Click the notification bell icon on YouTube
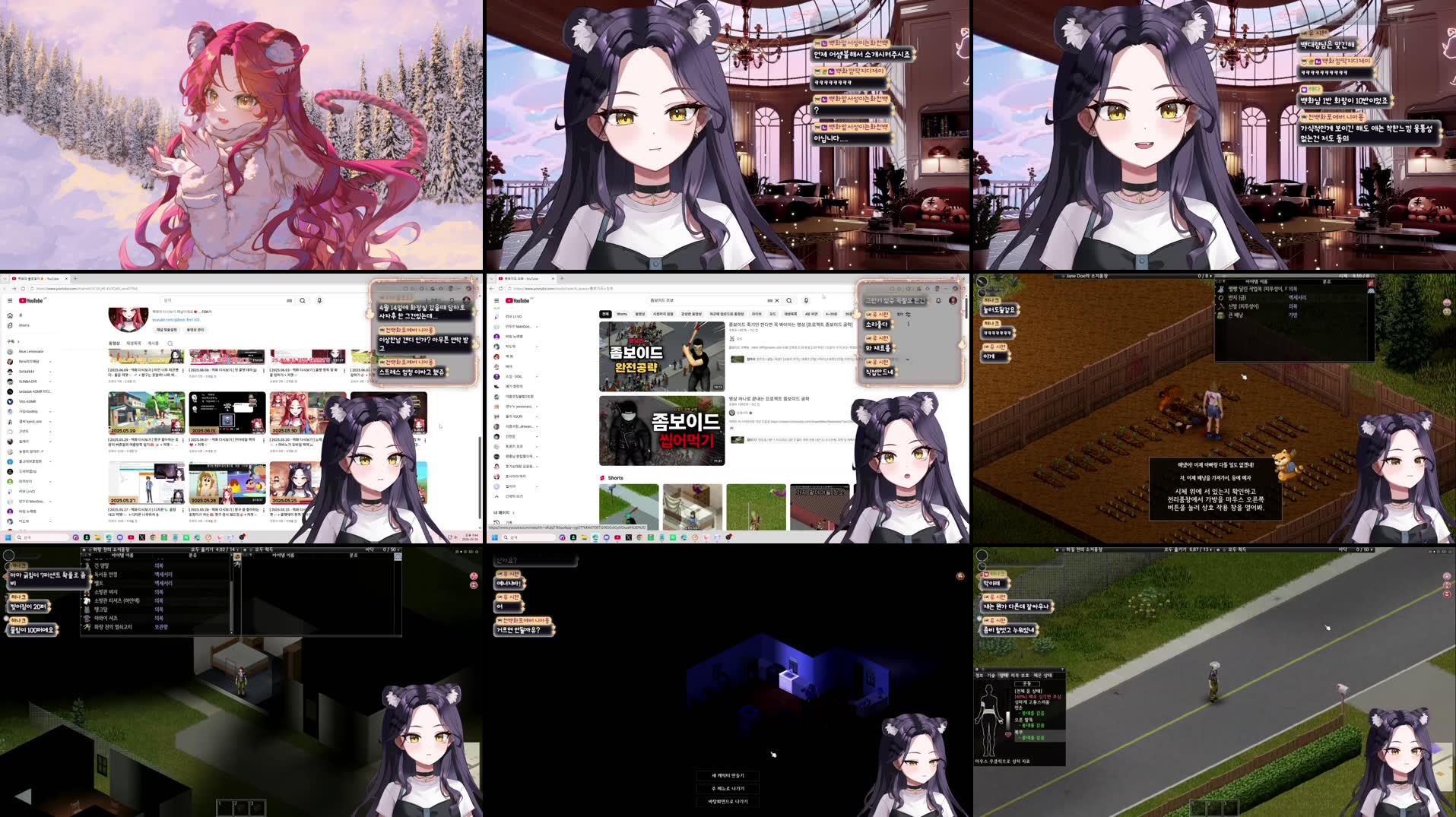The image size is (1456, 817). pyautogui.click(x=938, y=300)
